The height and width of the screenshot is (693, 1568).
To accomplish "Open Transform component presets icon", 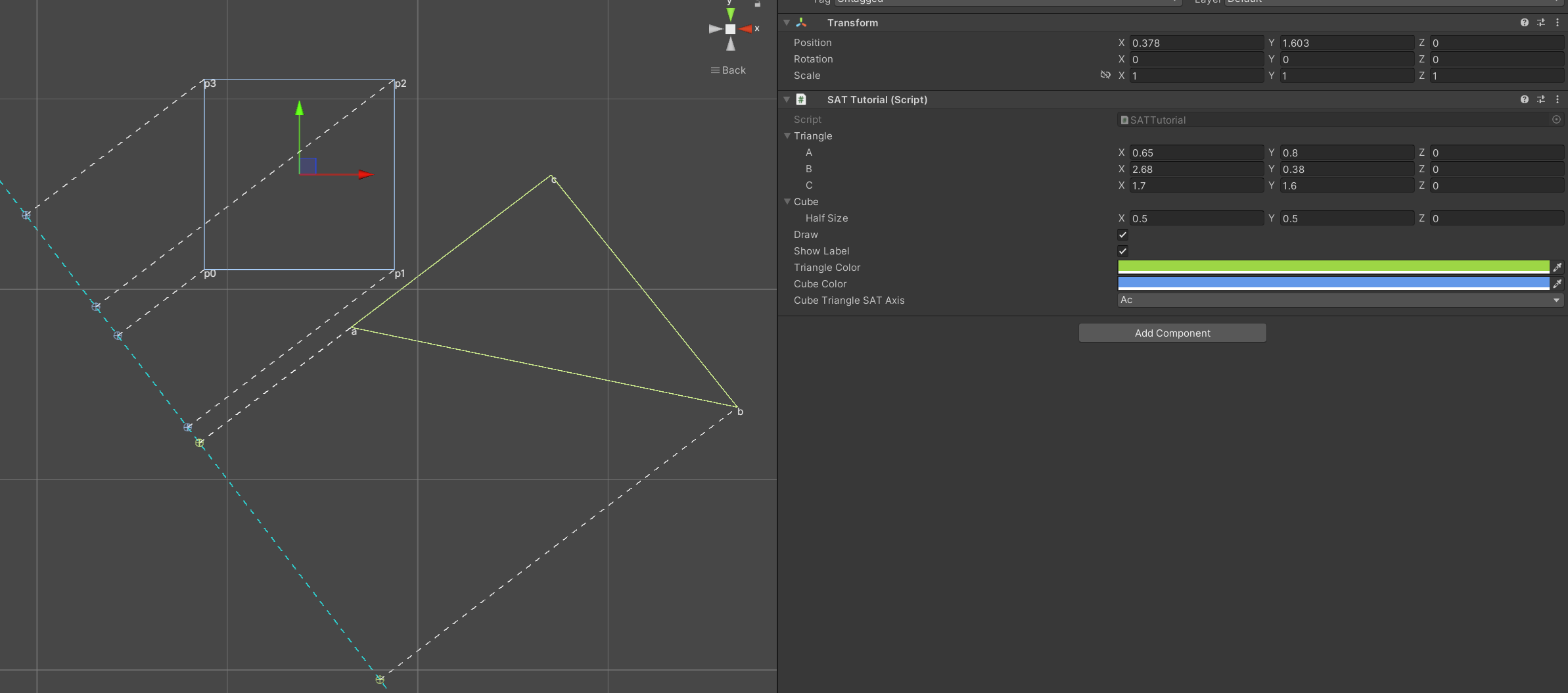I will click(x=1541, y=22).
